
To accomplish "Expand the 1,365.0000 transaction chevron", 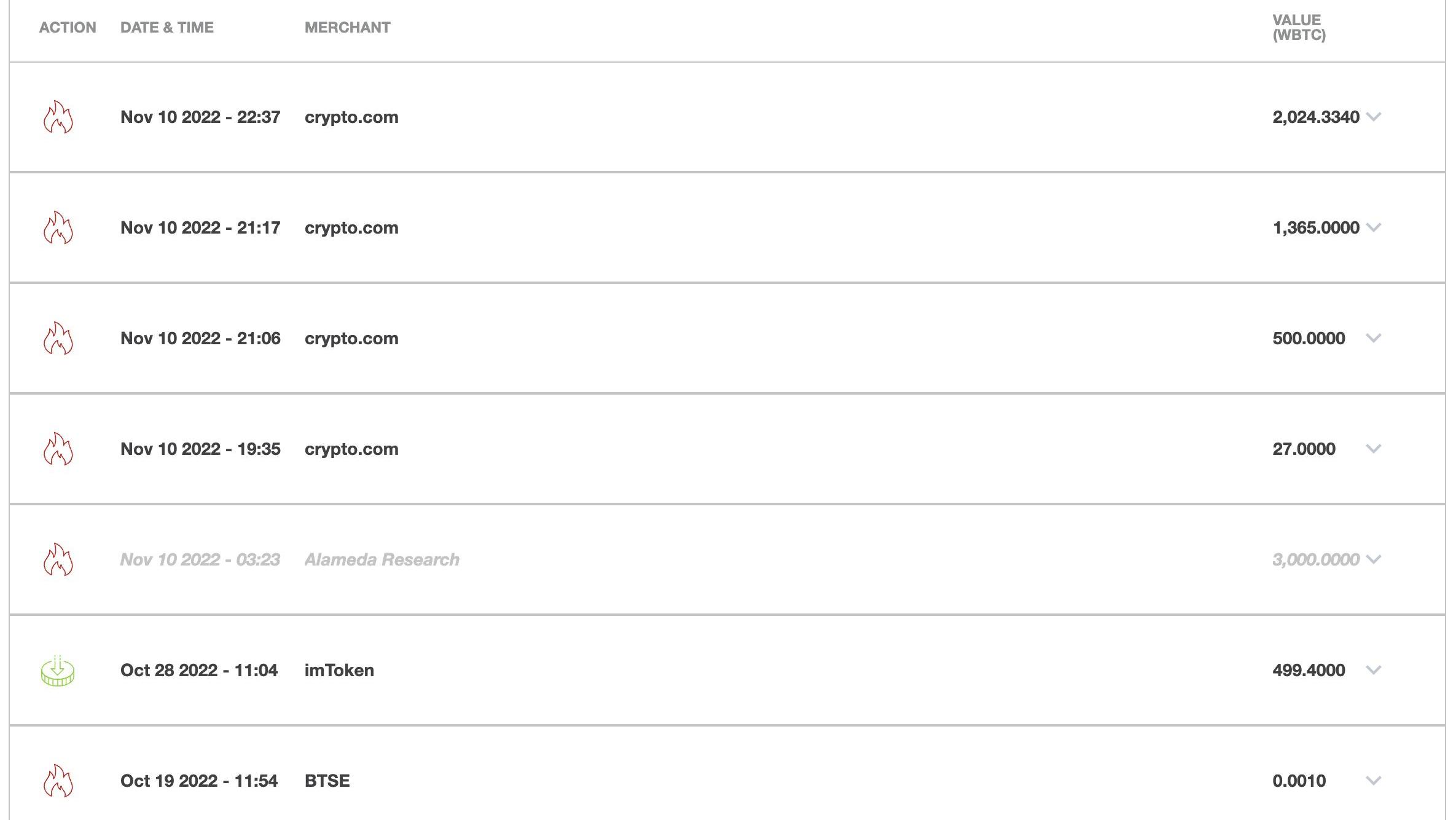I will pos(1374,227).
